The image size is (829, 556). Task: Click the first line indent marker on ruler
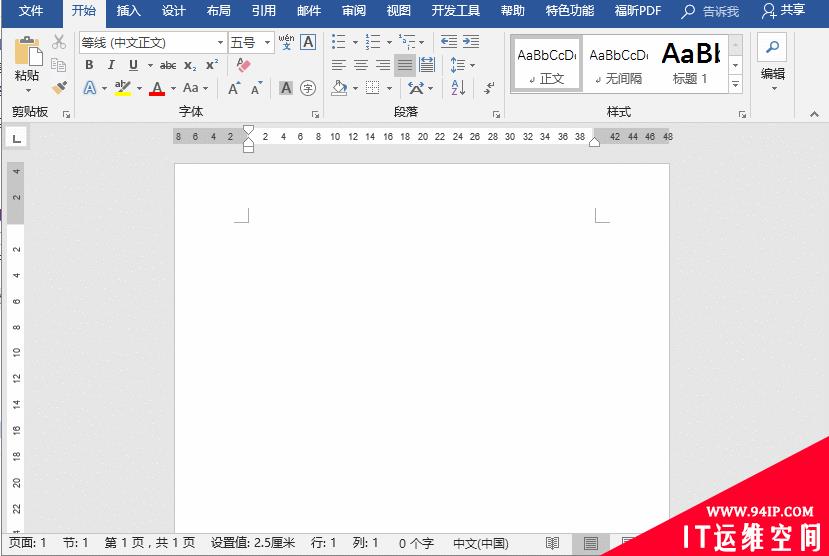pyautogui.click(x=248, y=129)
